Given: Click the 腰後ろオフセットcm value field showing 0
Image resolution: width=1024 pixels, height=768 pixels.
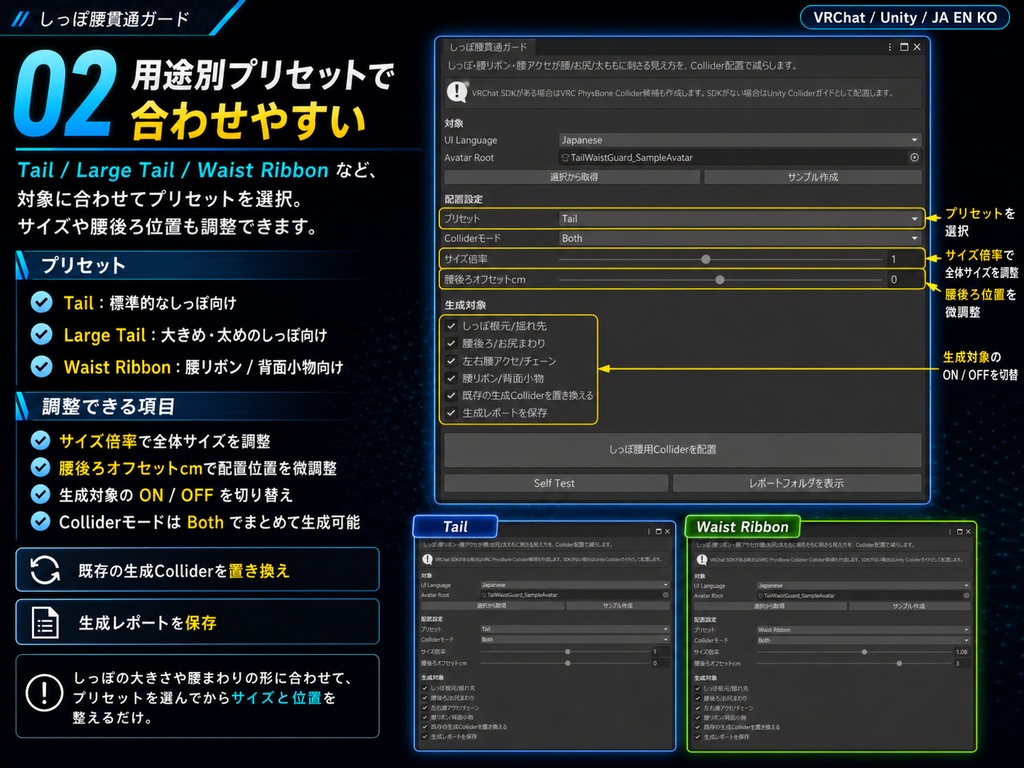Looking at the screenshot, I should tap(904, 280).
